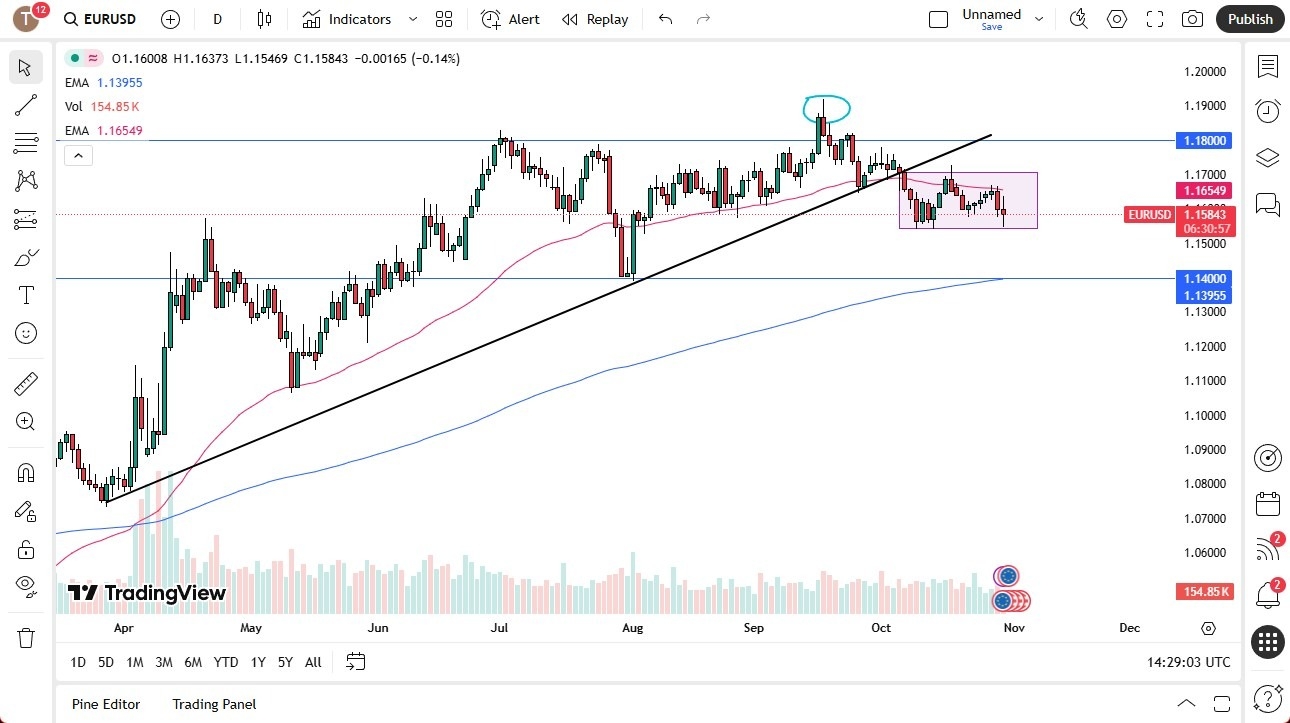Open the Watchlist panel

pyautogui.click(x=1267, y=67)
